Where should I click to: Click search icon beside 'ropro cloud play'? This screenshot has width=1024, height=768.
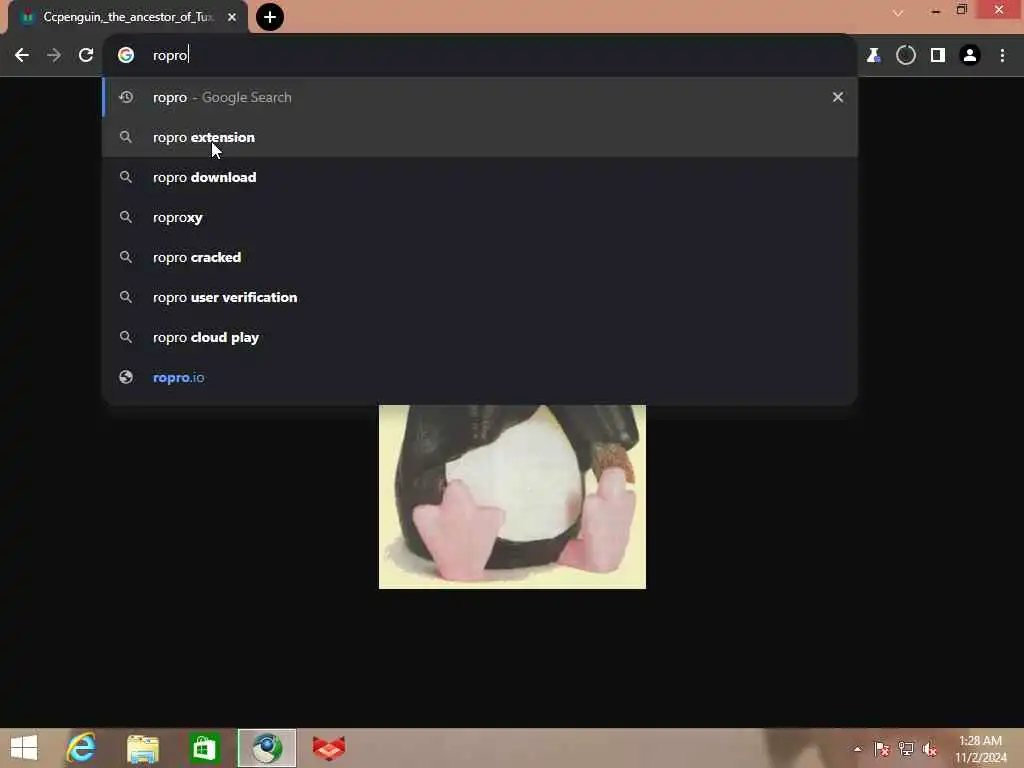tap(126, 337)
